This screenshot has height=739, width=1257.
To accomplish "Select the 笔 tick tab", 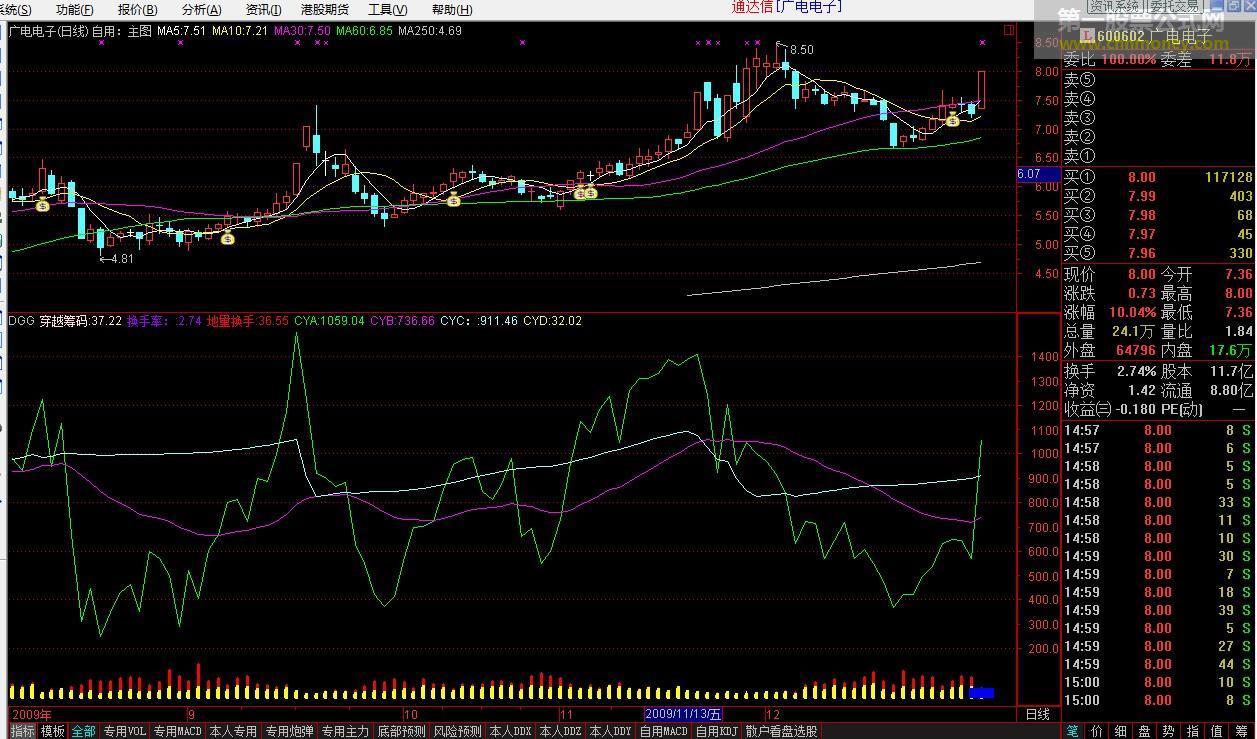I will tap(1072, 731).
